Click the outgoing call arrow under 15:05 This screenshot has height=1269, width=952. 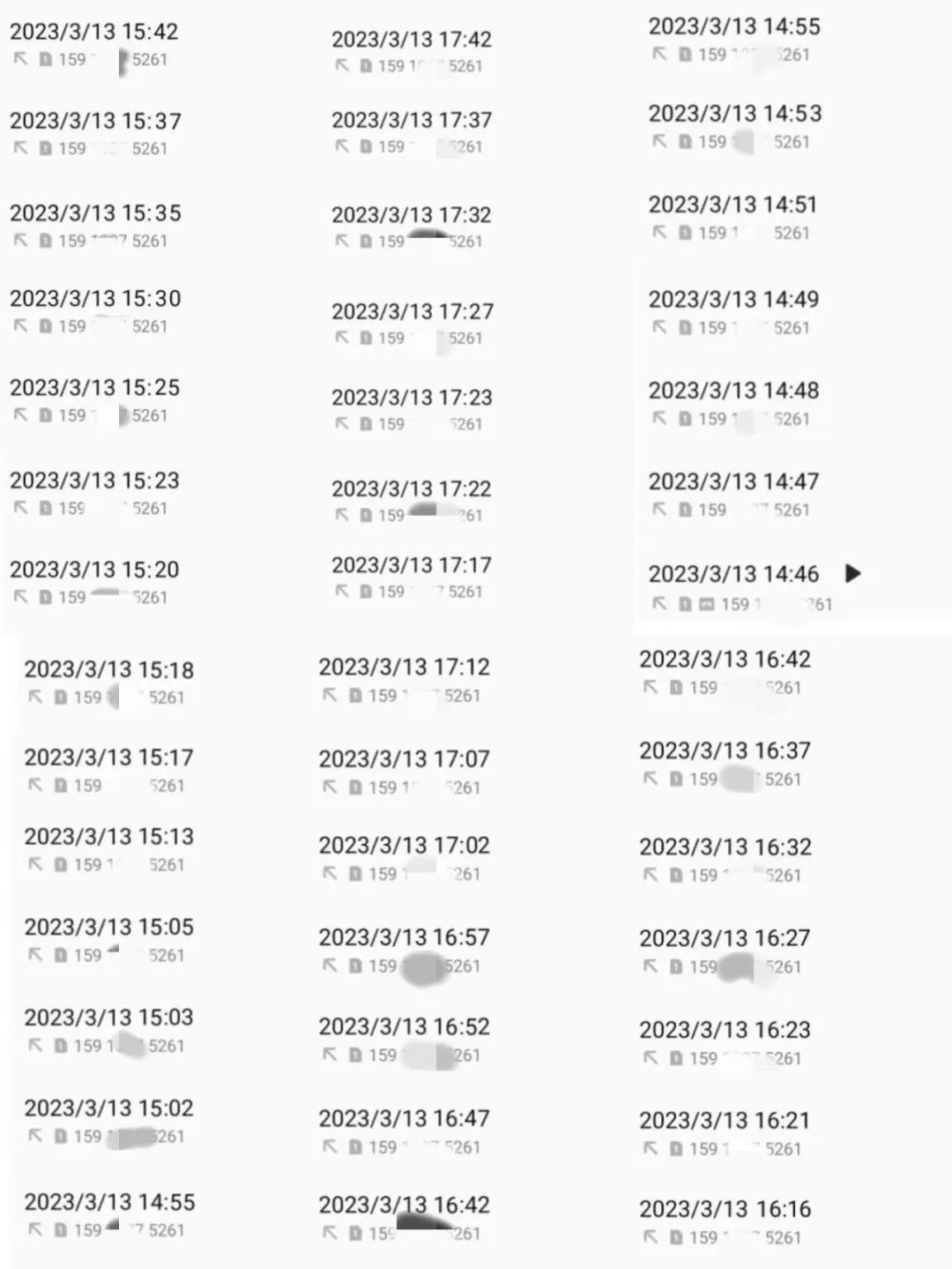pos(35,955)
